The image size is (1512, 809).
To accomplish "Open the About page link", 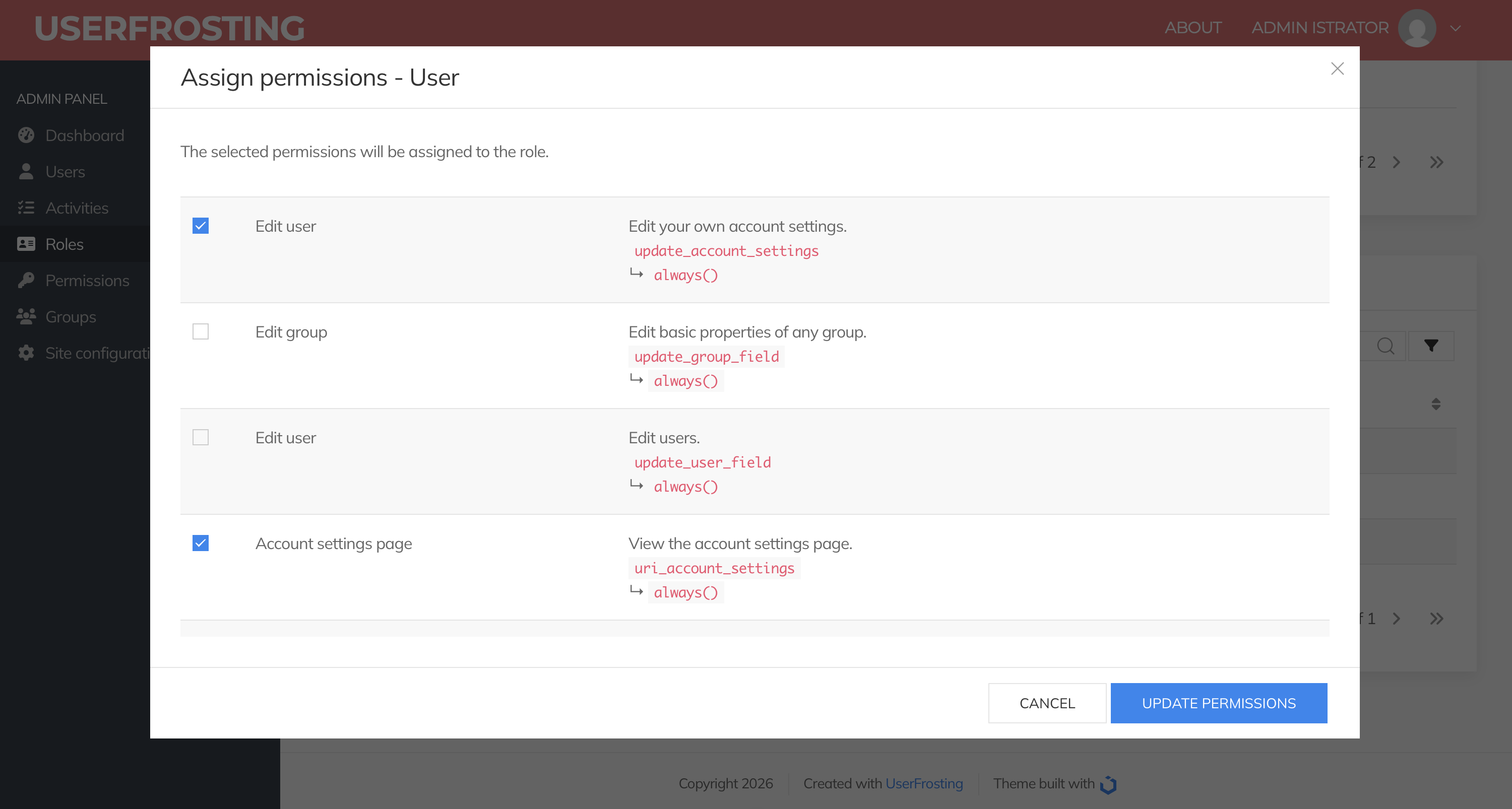I will click(1192, 28).
